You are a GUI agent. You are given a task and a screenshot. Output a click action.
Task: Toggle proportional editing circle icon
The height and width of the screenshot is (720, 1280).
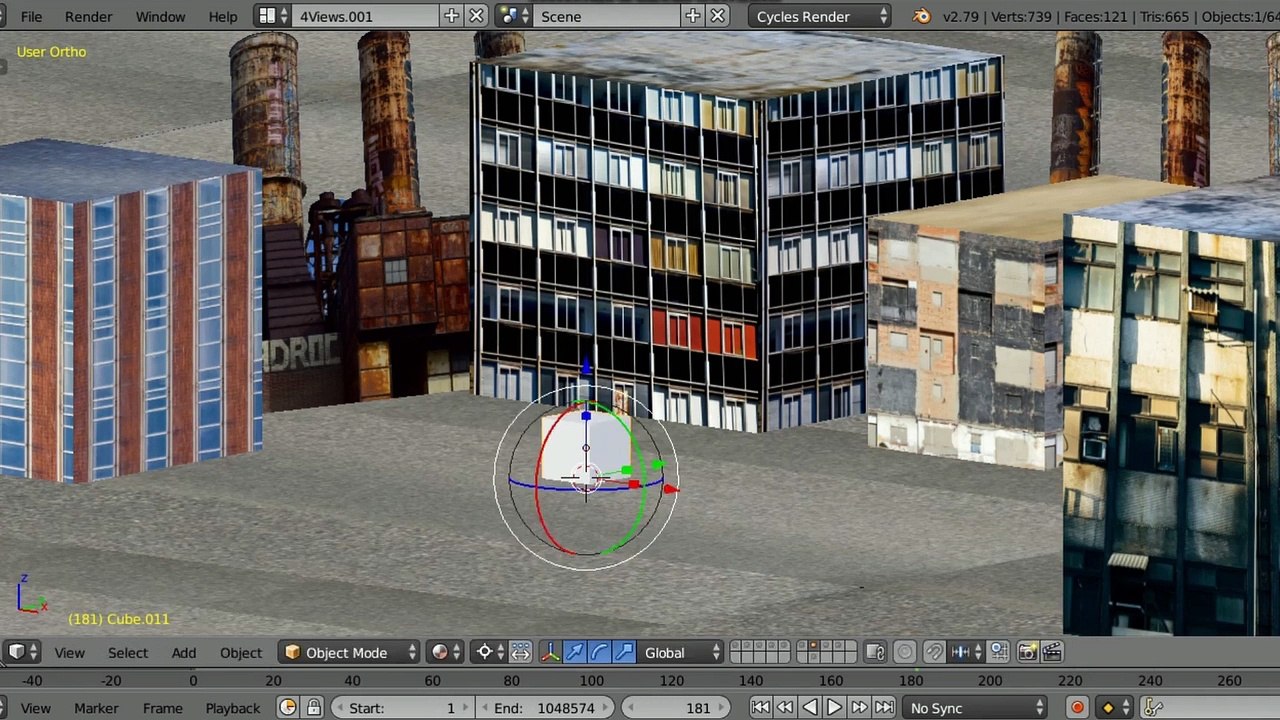[x=905, y=652]
